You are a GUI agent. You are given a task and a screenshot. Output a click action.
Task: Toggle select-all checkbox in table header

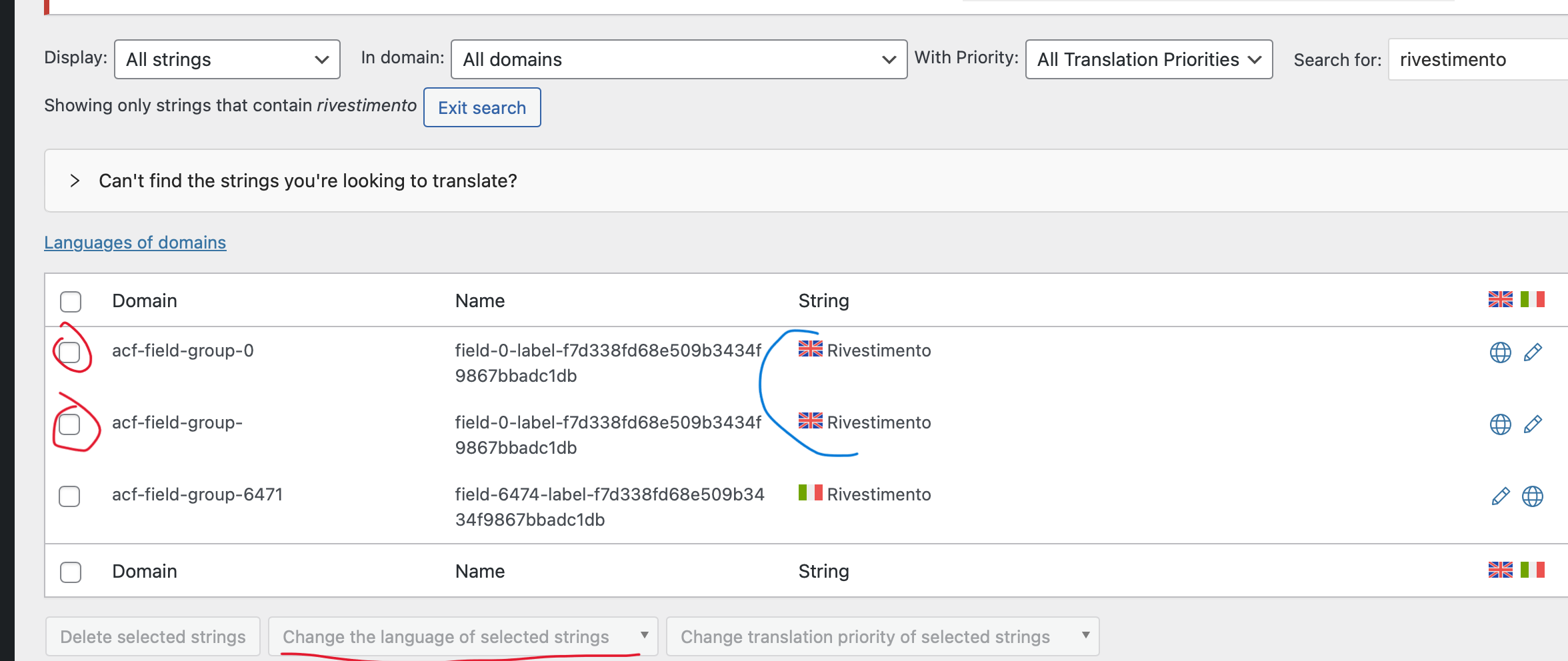71,302
